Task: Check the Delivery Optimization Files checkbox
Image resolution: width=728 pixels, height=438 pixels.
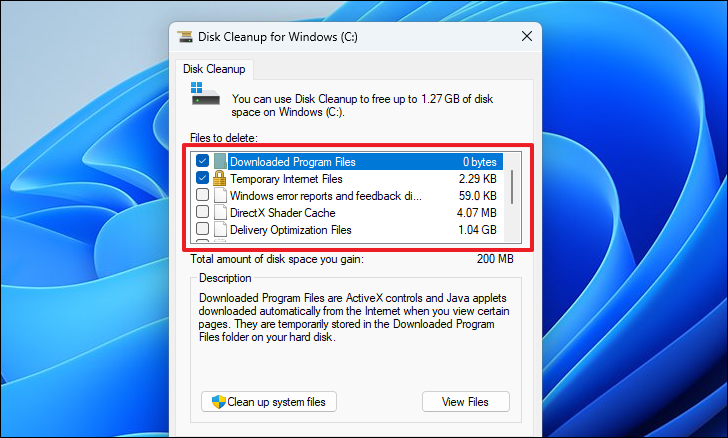Action: click(x=202, y=229)
